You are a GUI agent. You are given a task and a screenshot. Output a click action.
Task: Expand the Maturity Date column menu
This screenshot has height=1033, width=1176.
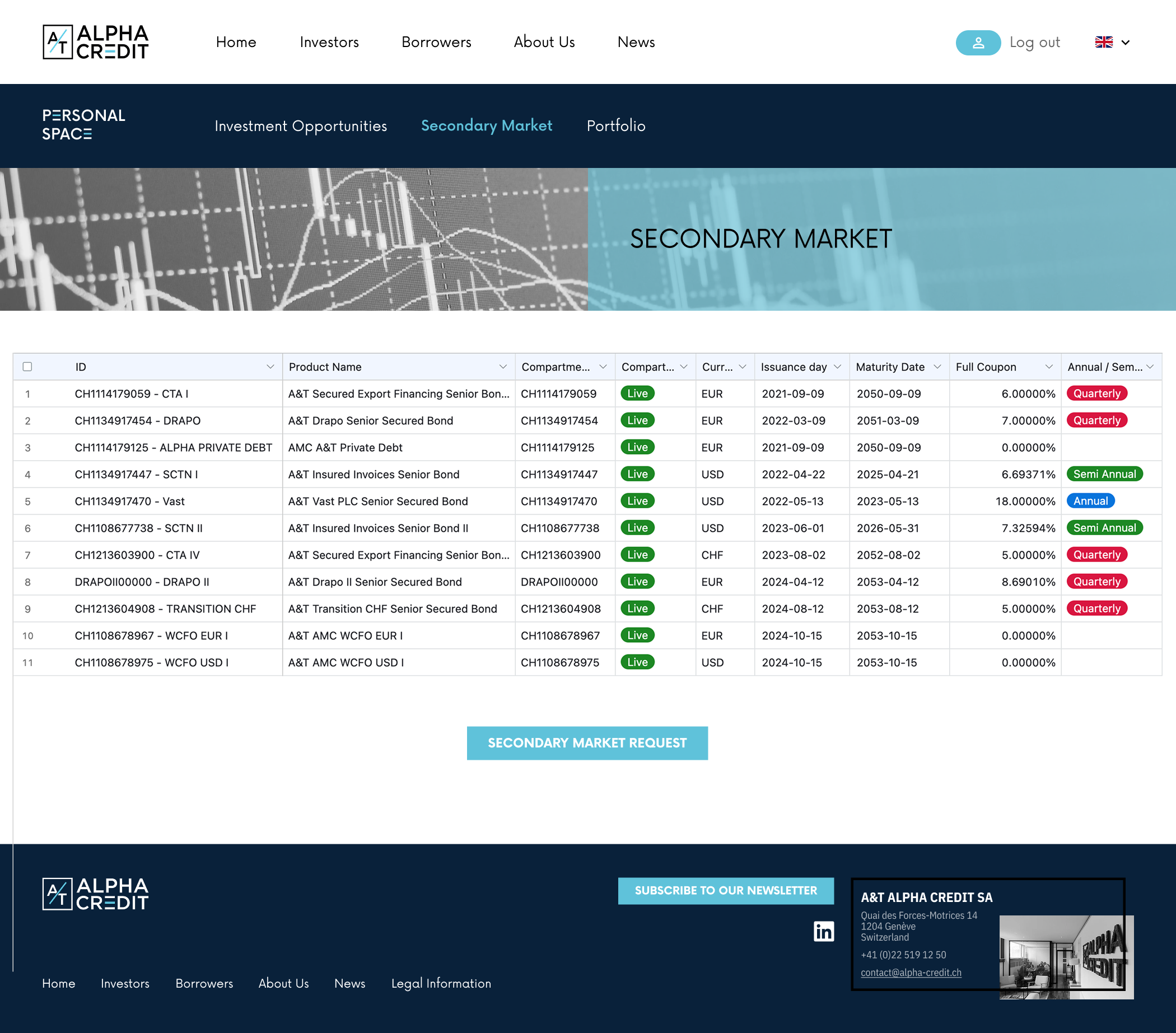[938, 366]
